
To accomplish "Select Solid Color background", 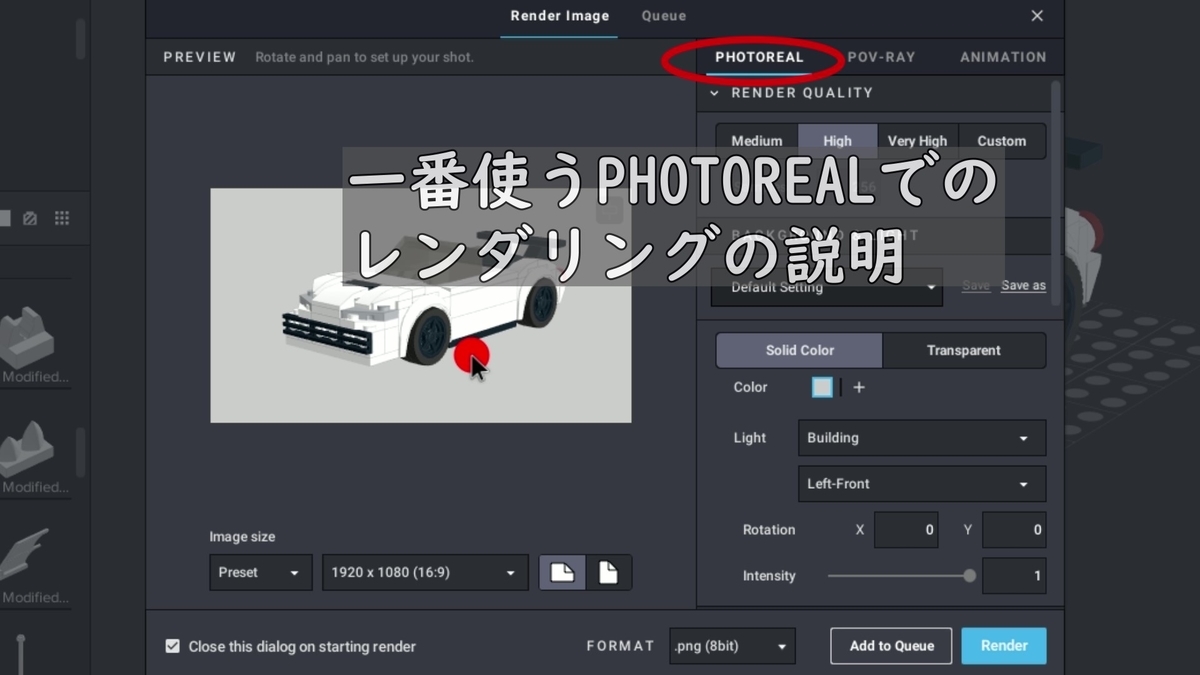I will tap(800, 351).
